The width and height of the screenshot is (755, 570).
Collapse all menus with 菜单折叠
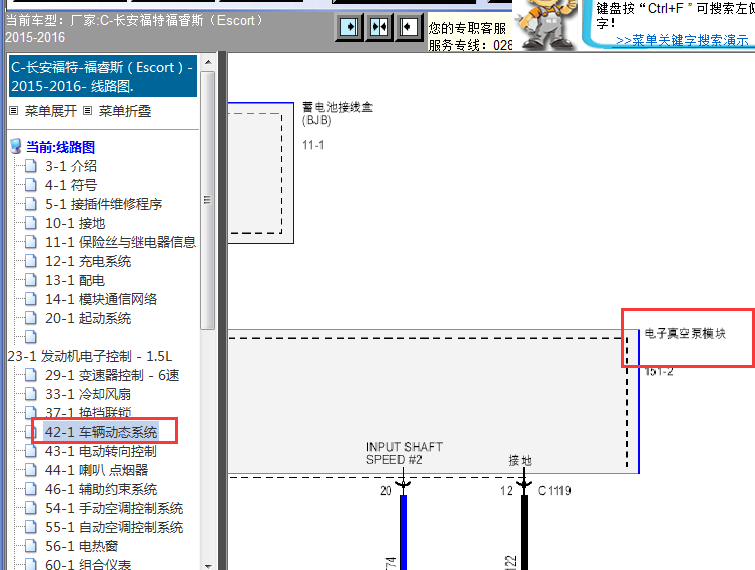[x=125, y=111]
